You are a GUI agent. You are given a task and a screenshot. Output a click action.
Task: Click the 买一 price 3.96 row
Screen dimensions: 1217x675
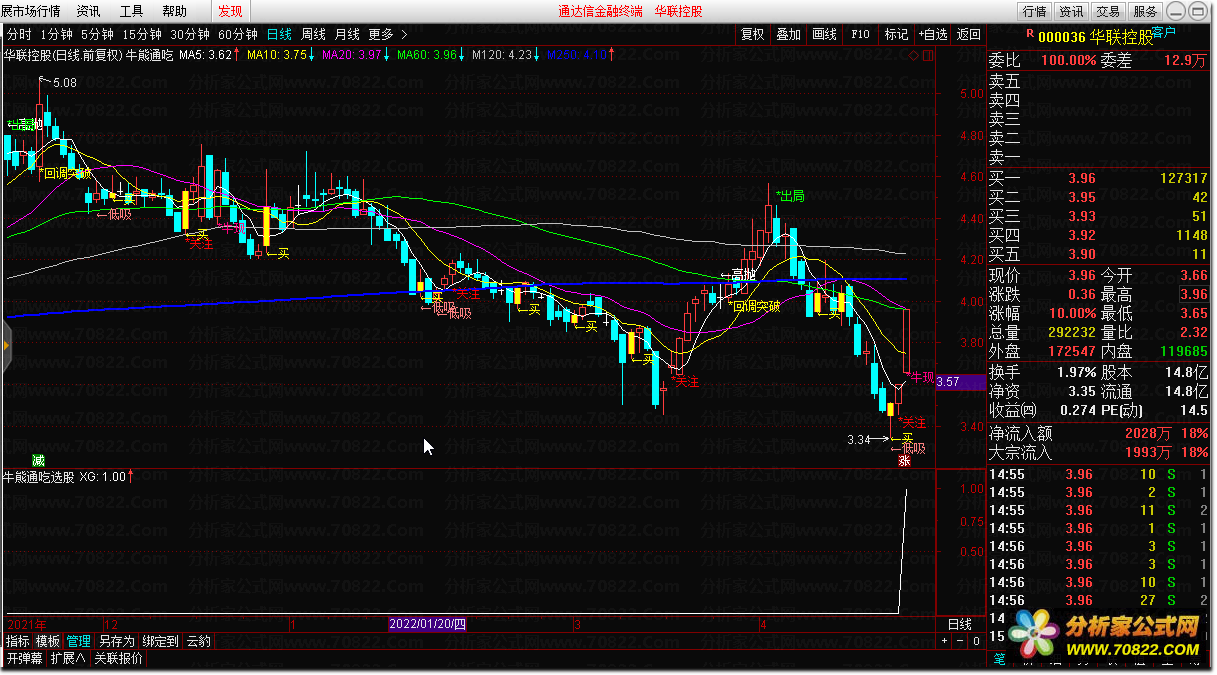click(x=1099, y=178)
